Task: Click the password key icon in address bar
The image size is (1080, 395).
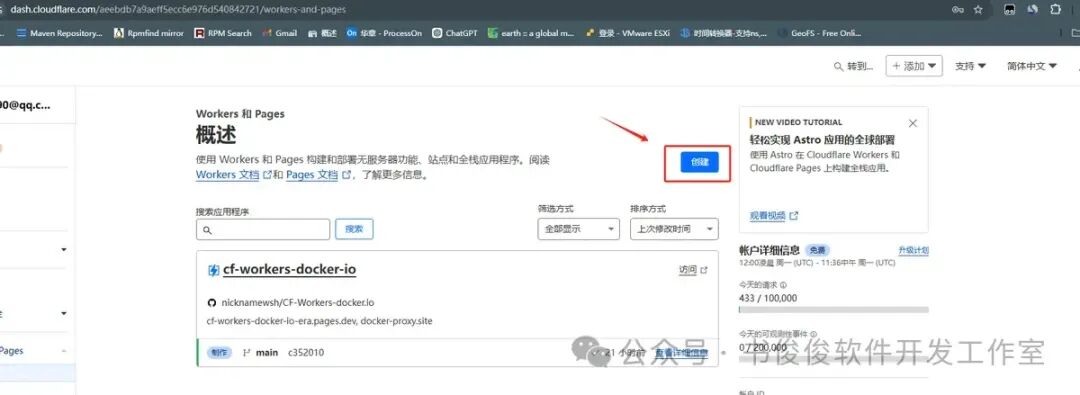Action: (x=957, y=10)
